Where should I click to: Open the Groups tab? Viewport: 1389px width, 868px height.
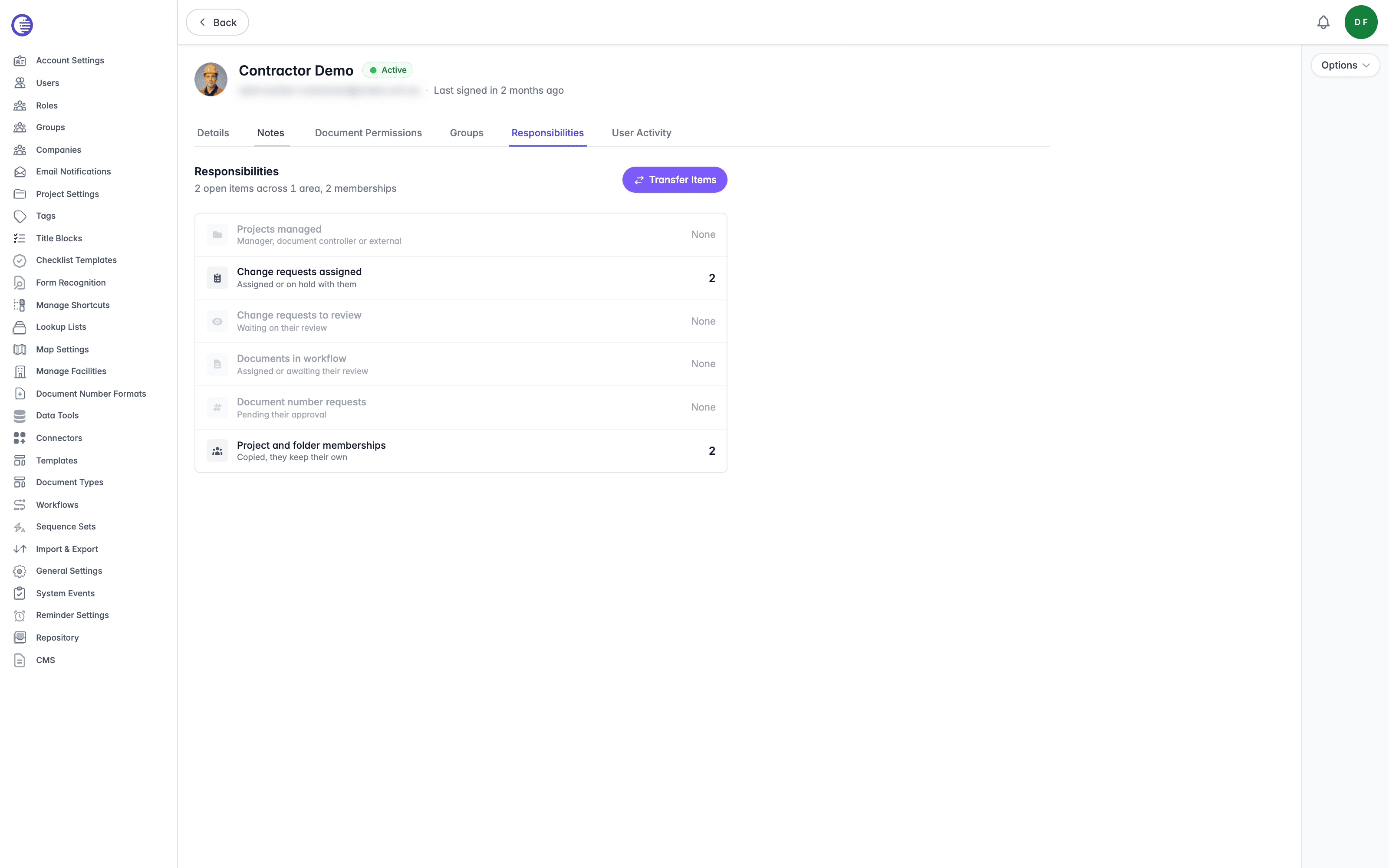click(466, 133)
